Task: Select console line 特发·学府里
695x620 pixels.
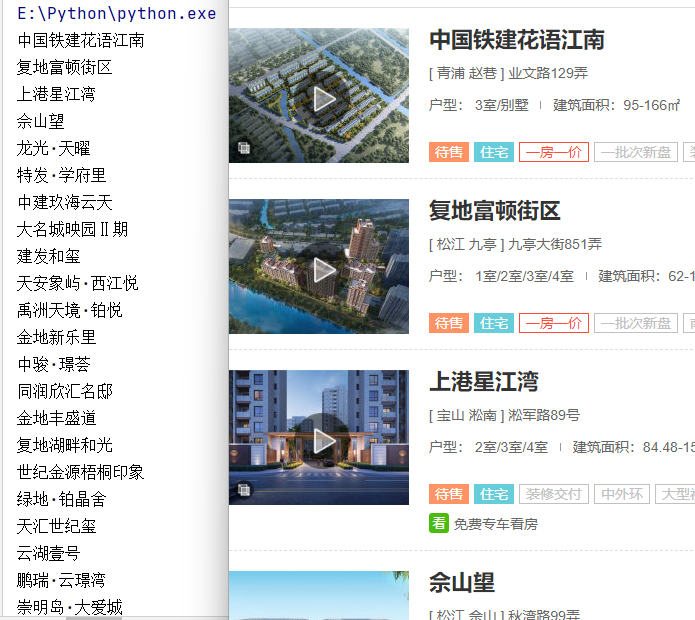Action: (61, 175)
